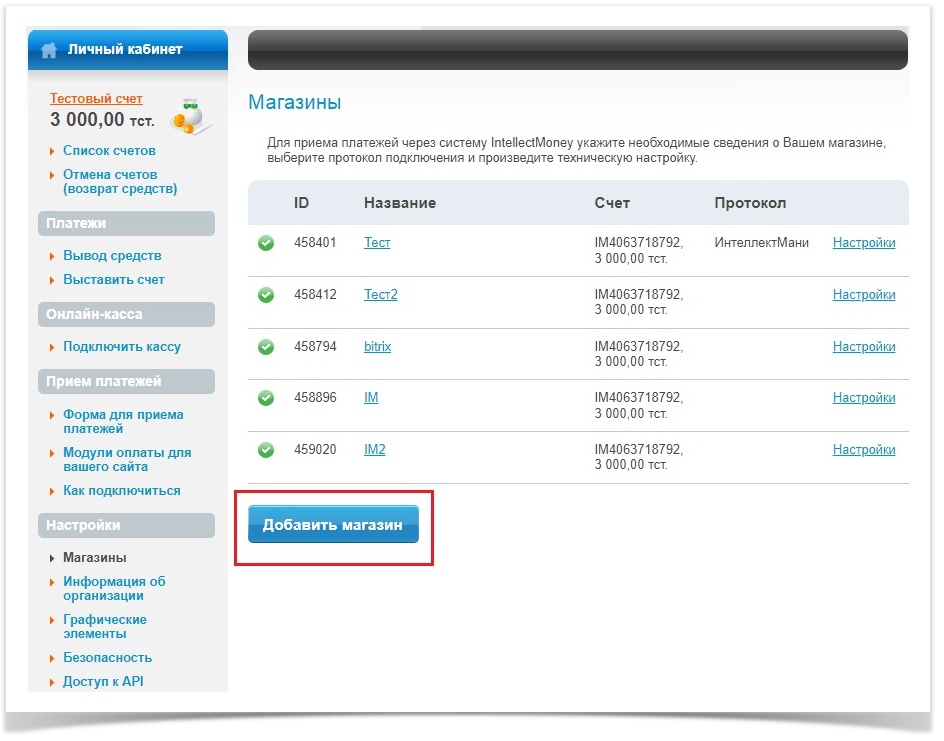Click account IM4063718792 in Тест row
The height and width of the screenshot is (741, 944).
[638, 243]
